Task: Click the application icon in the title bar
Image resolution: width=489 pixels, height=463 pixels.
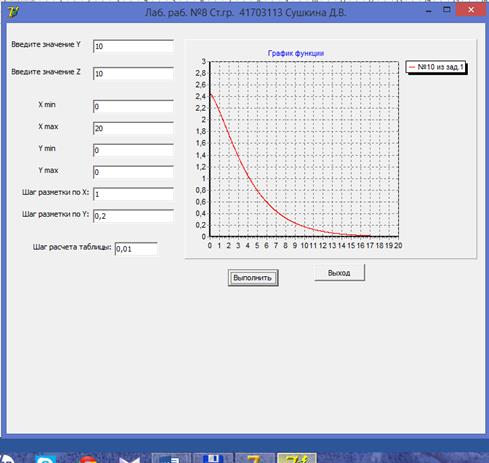Action: click(x=13, y=12)
